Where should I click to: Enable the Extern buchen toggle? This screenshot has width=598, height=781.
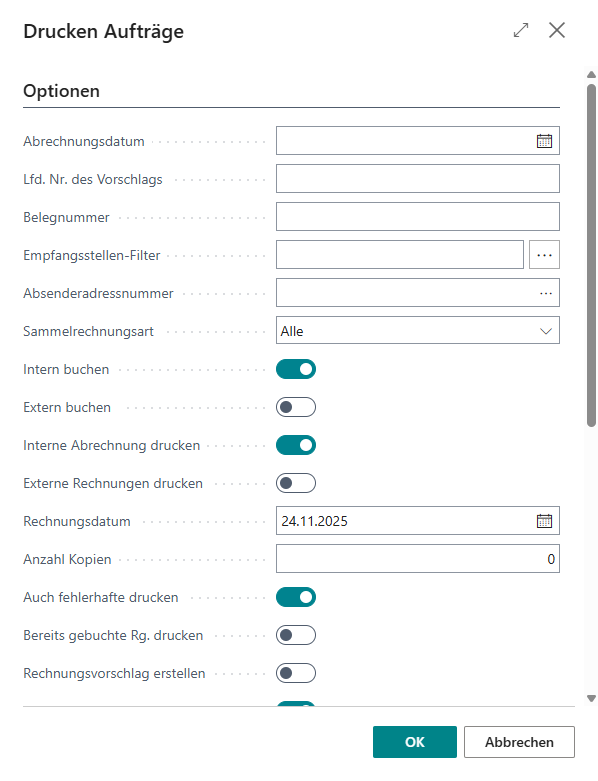point(296,407)
